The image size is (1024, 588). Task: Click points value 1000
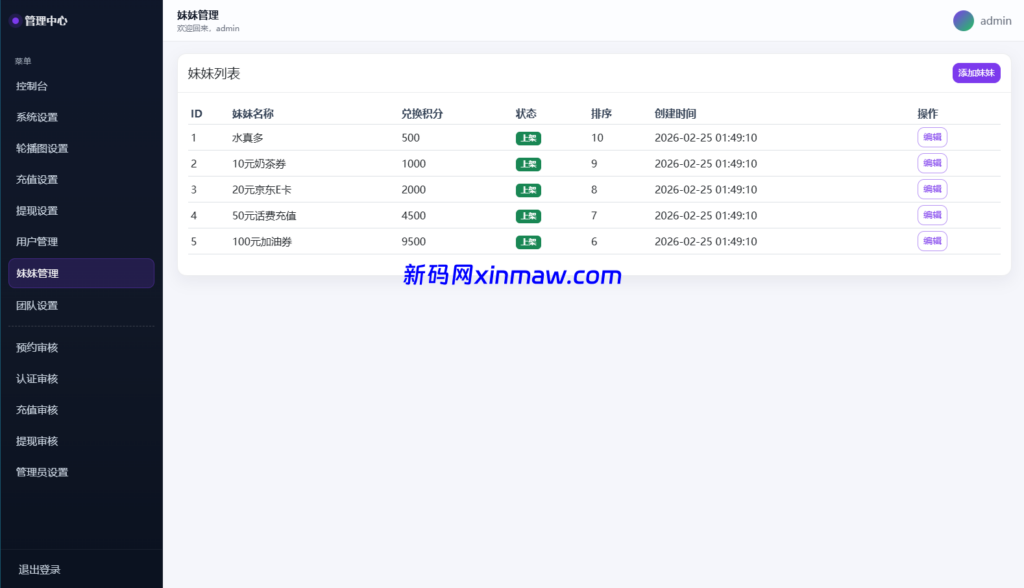coord(413,164)
